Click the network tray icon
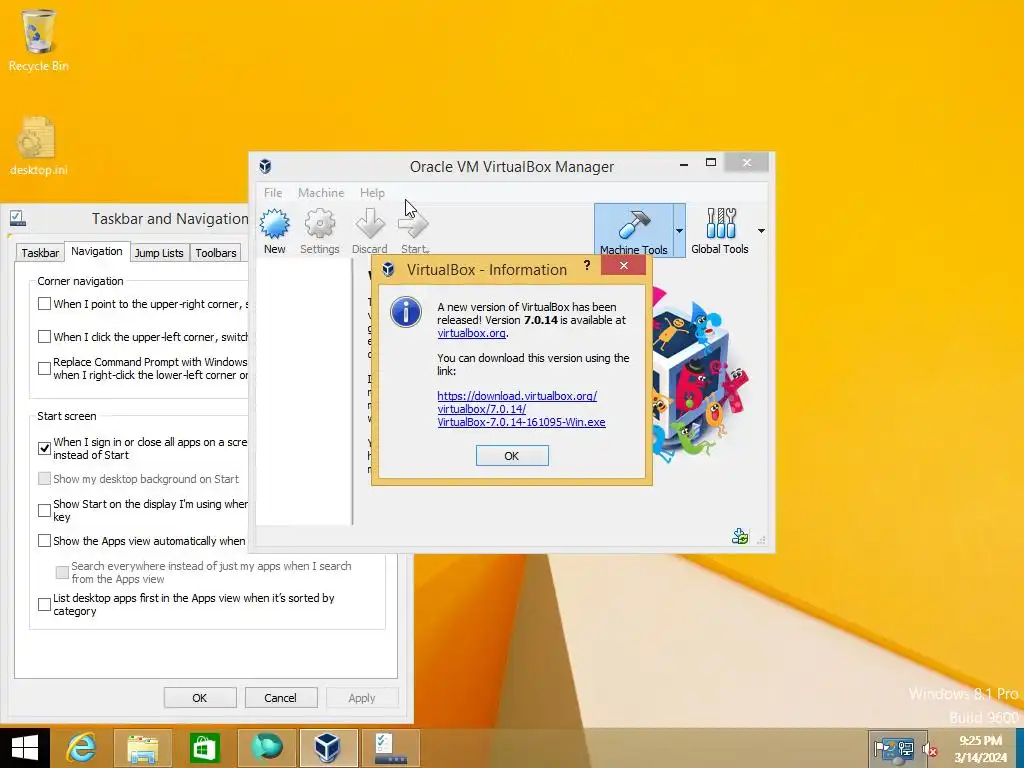Image resolution: width=1024 pixels, height=768 pixels. (x=906, y=748)
